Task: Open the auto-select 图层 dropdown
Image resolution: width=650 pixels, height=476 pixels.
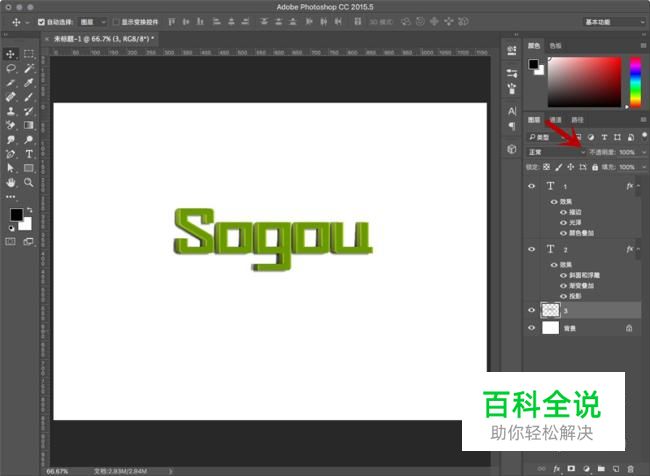Action: coord(93,22)
